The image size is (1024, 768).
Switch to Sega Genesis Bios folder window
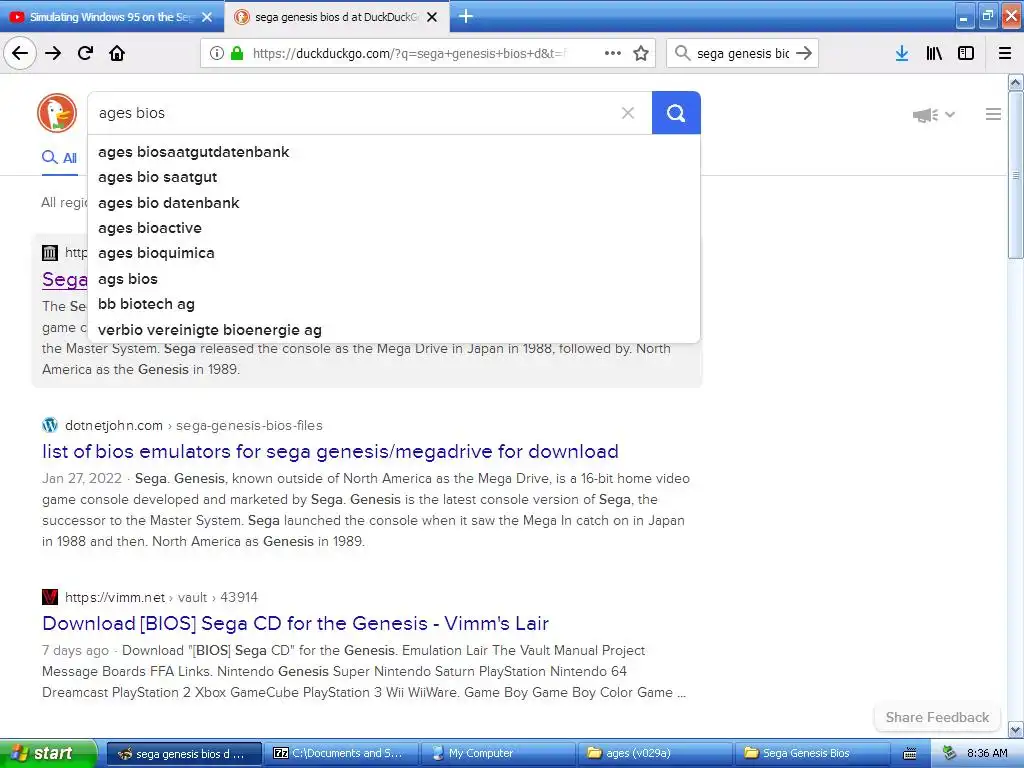[x=812, y=753]
